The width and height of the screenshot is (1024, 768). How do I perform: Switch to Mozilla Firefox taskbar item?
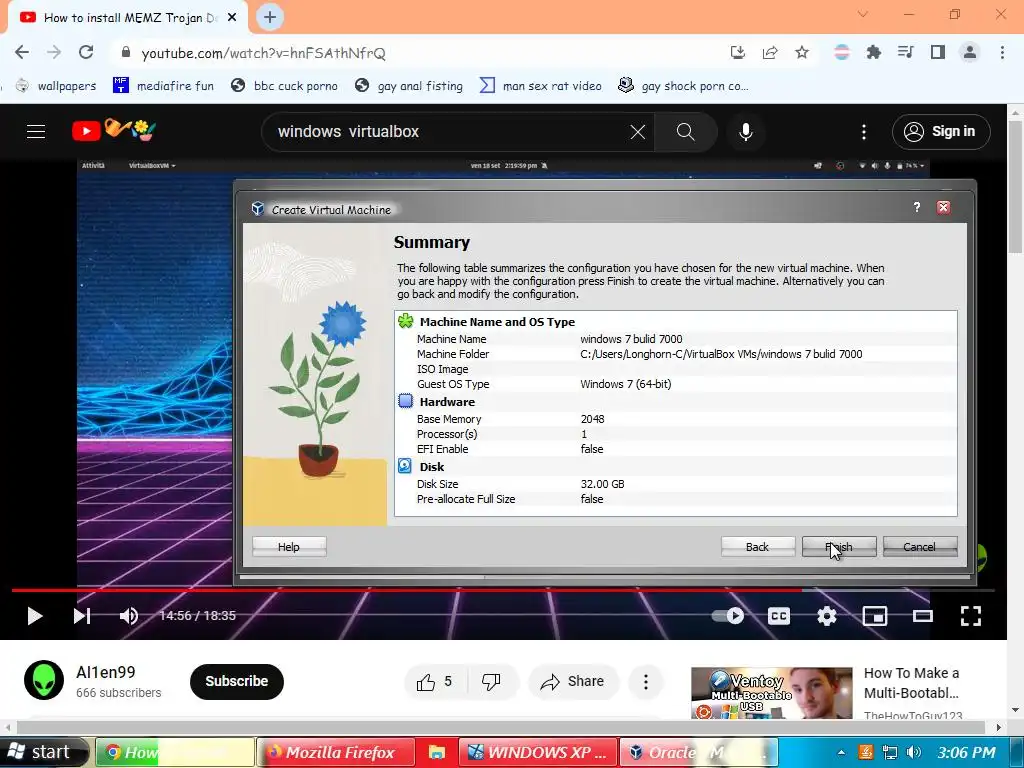[x=335, y=752]
